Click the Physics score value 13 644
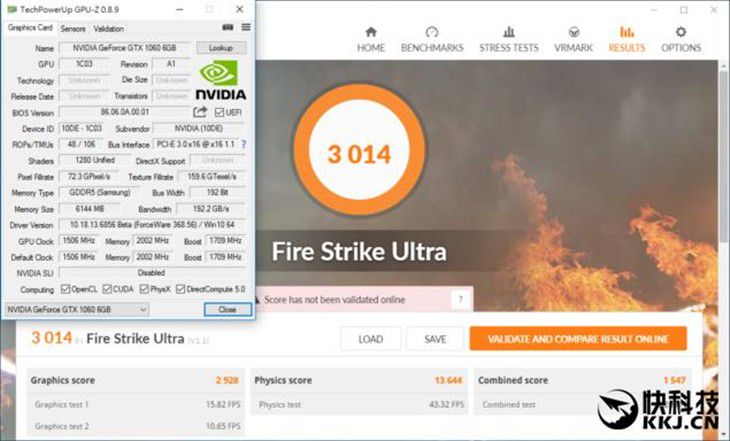Viewport: 730px width, 441px height. click(x=448, y=380)
